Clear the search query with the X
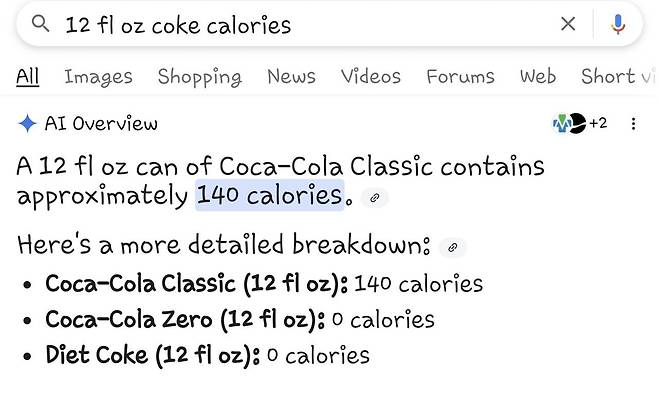 [568, 24]
